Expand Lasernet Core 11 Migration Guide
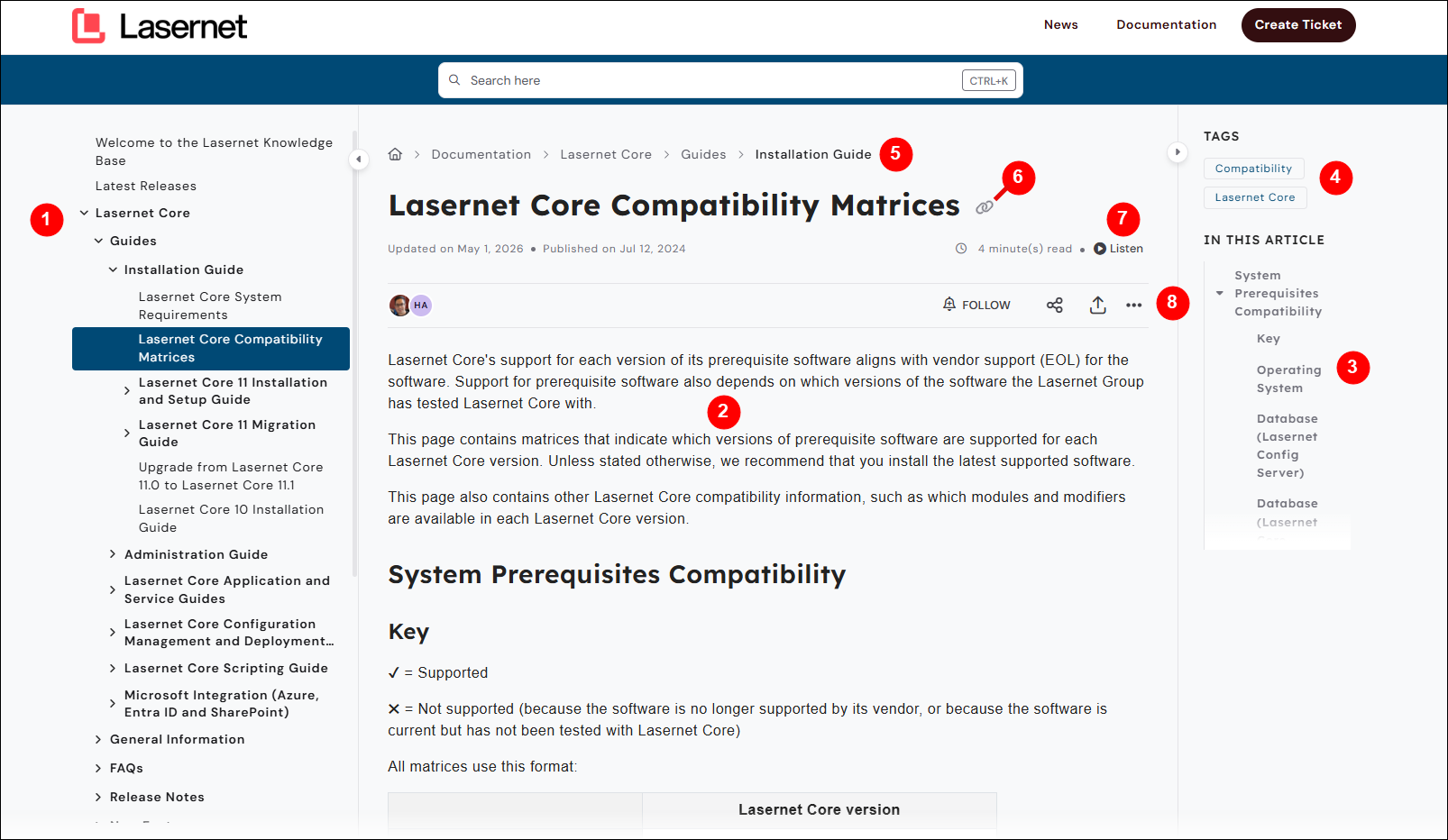 pyautogui.click(x=127, y=434)
